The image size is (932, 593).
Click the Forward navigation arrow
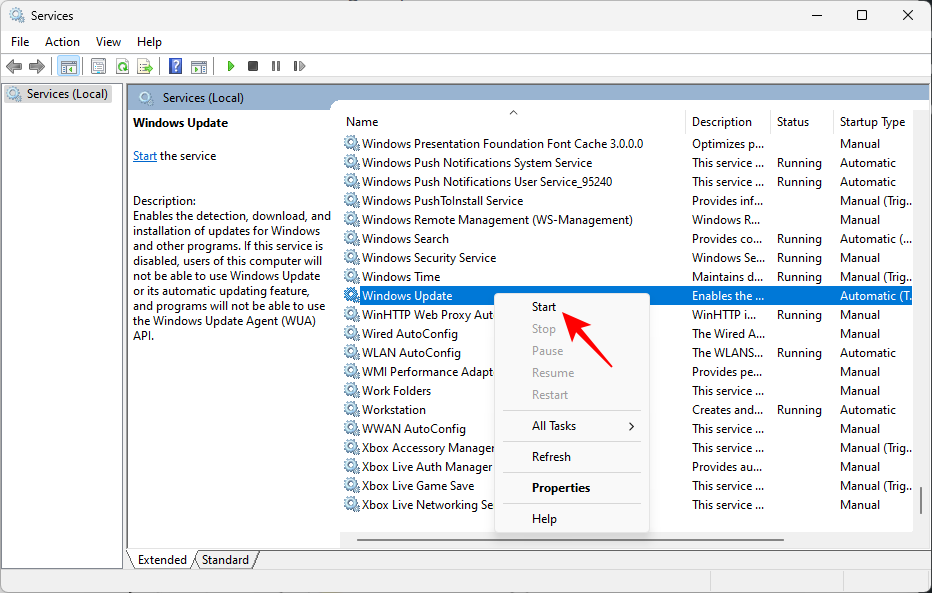point(37,66)
